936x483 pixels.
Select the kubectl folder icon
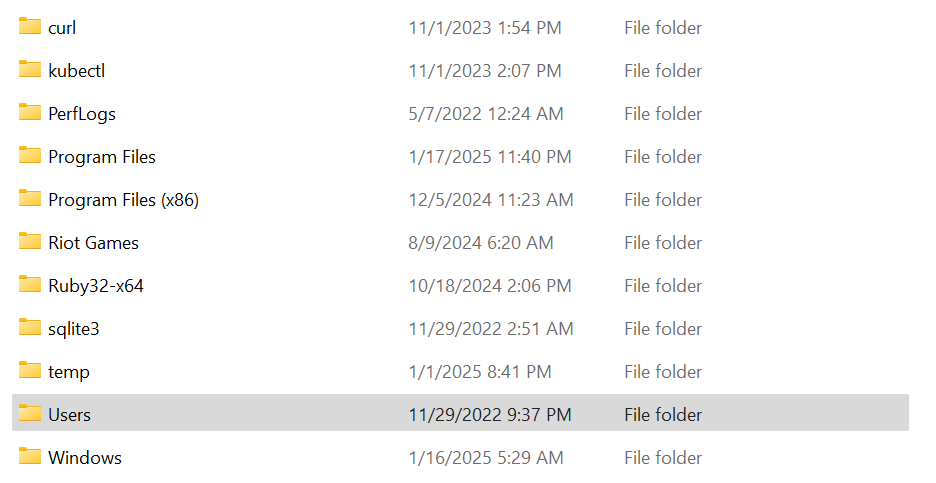(x=29, y=70)
